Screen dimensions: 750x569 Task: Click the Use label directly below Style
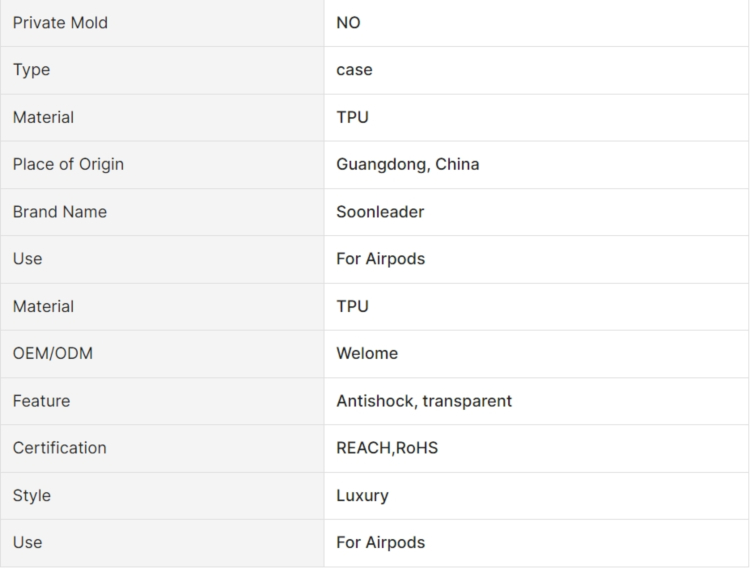pos(27,542)
